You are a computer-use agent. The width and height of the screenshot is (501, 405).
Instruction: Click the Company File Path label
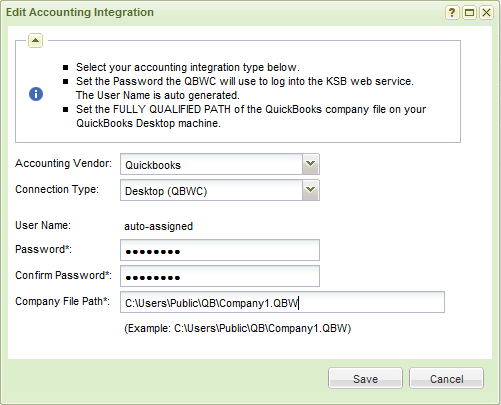tap(62, 301)
